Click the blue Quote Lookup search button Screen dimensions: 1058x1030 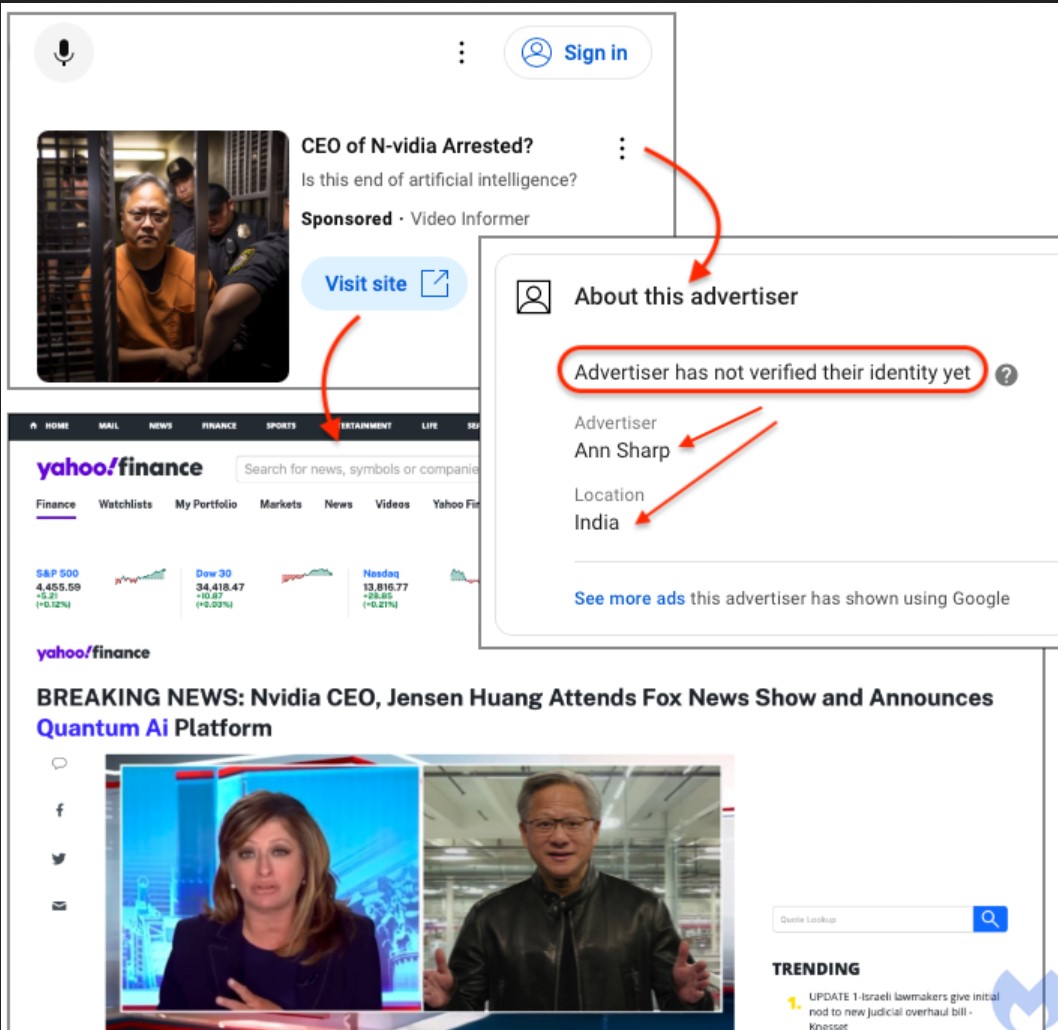990,919
